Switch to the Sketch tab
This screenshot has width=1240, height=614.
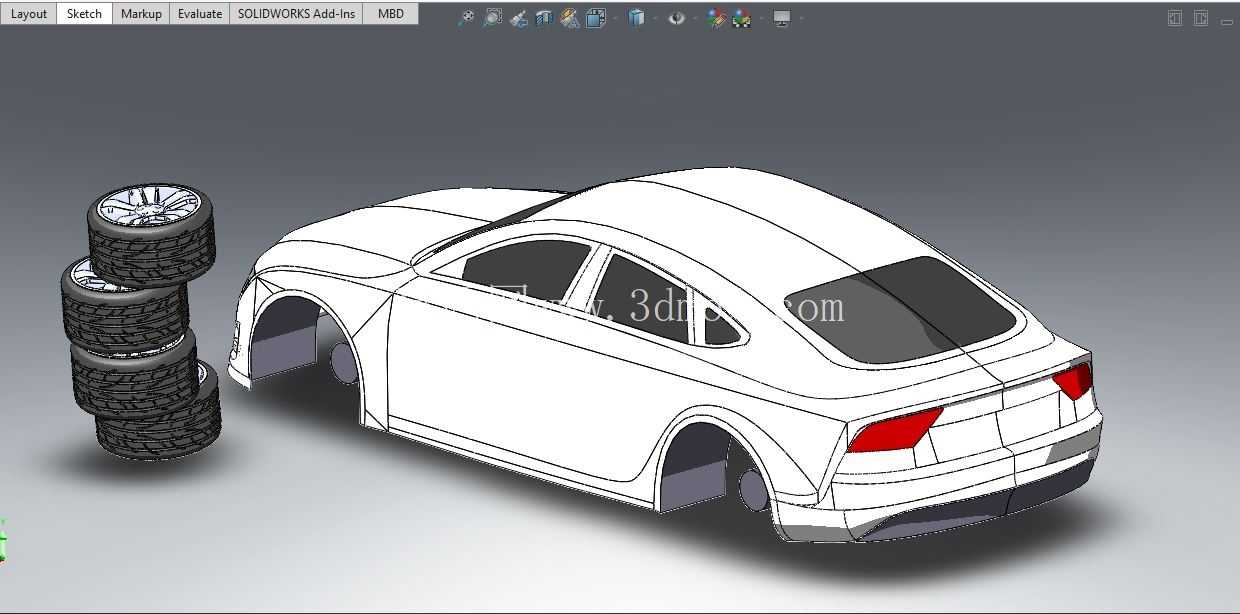coord(84,14)
